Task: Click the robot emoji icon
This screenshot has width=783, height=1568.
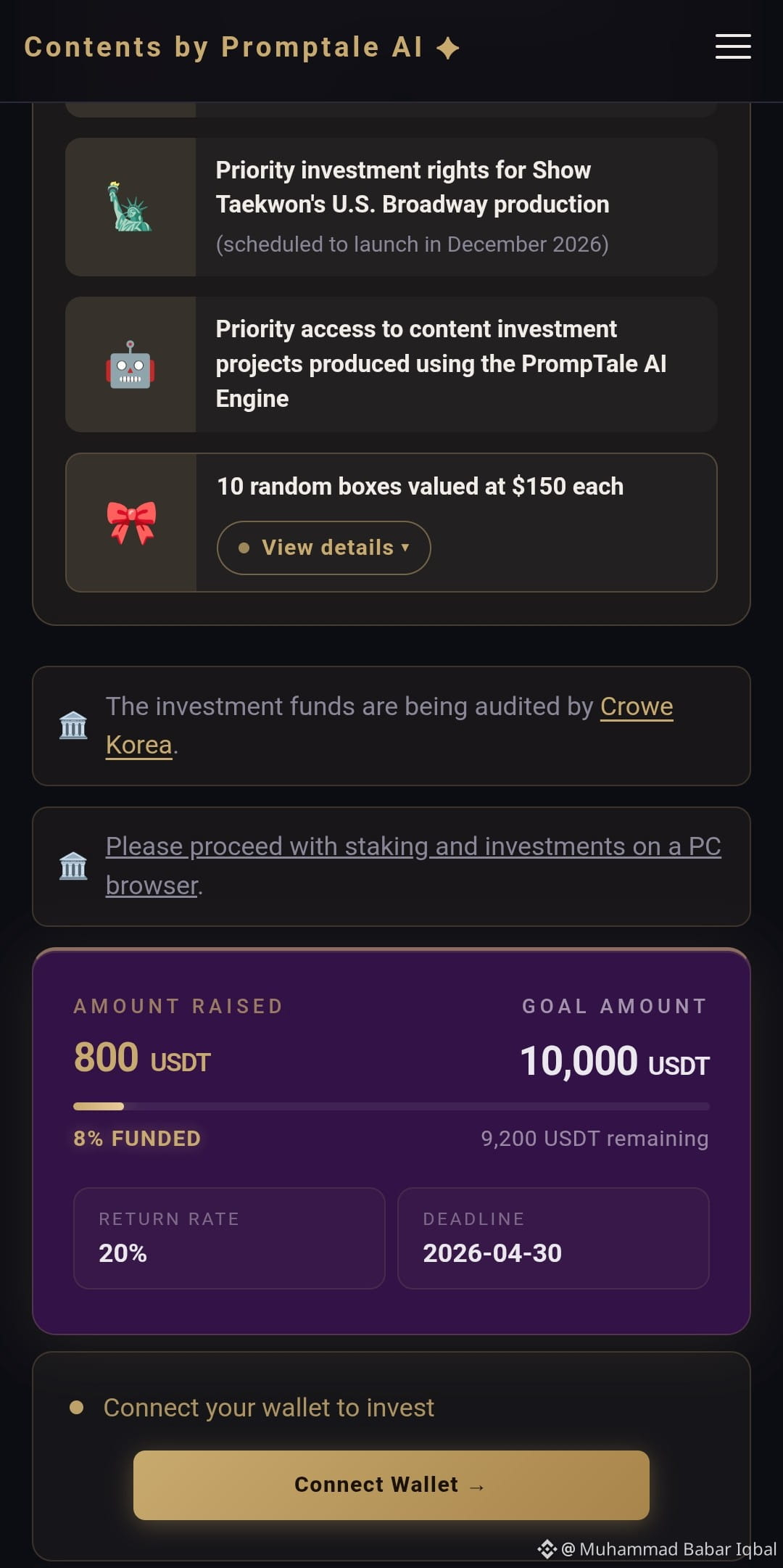Action: [x=130, y=365]
